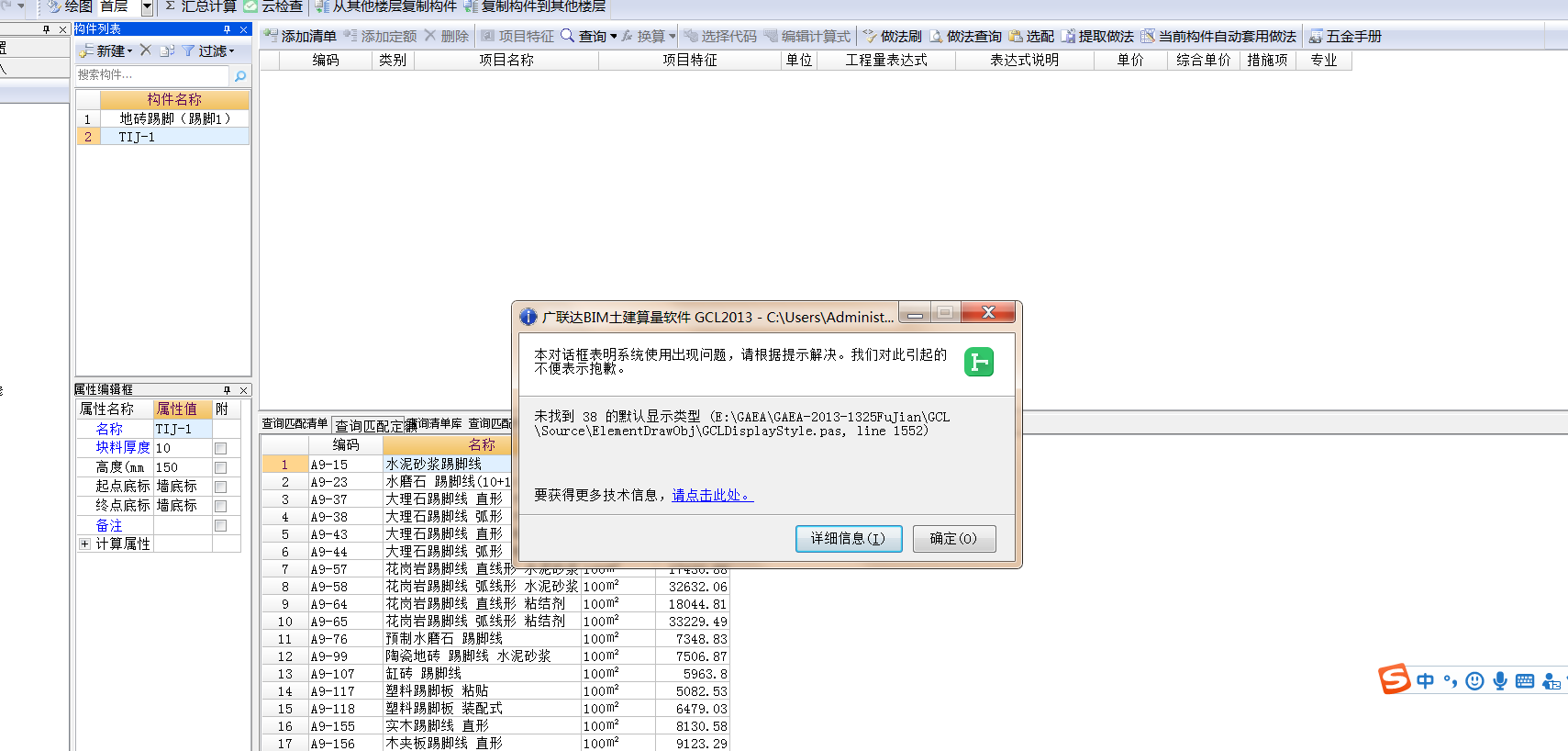Click the 综合单价 column header
The height and width of the screenshot is (751, 1568).
point(1203,61)
